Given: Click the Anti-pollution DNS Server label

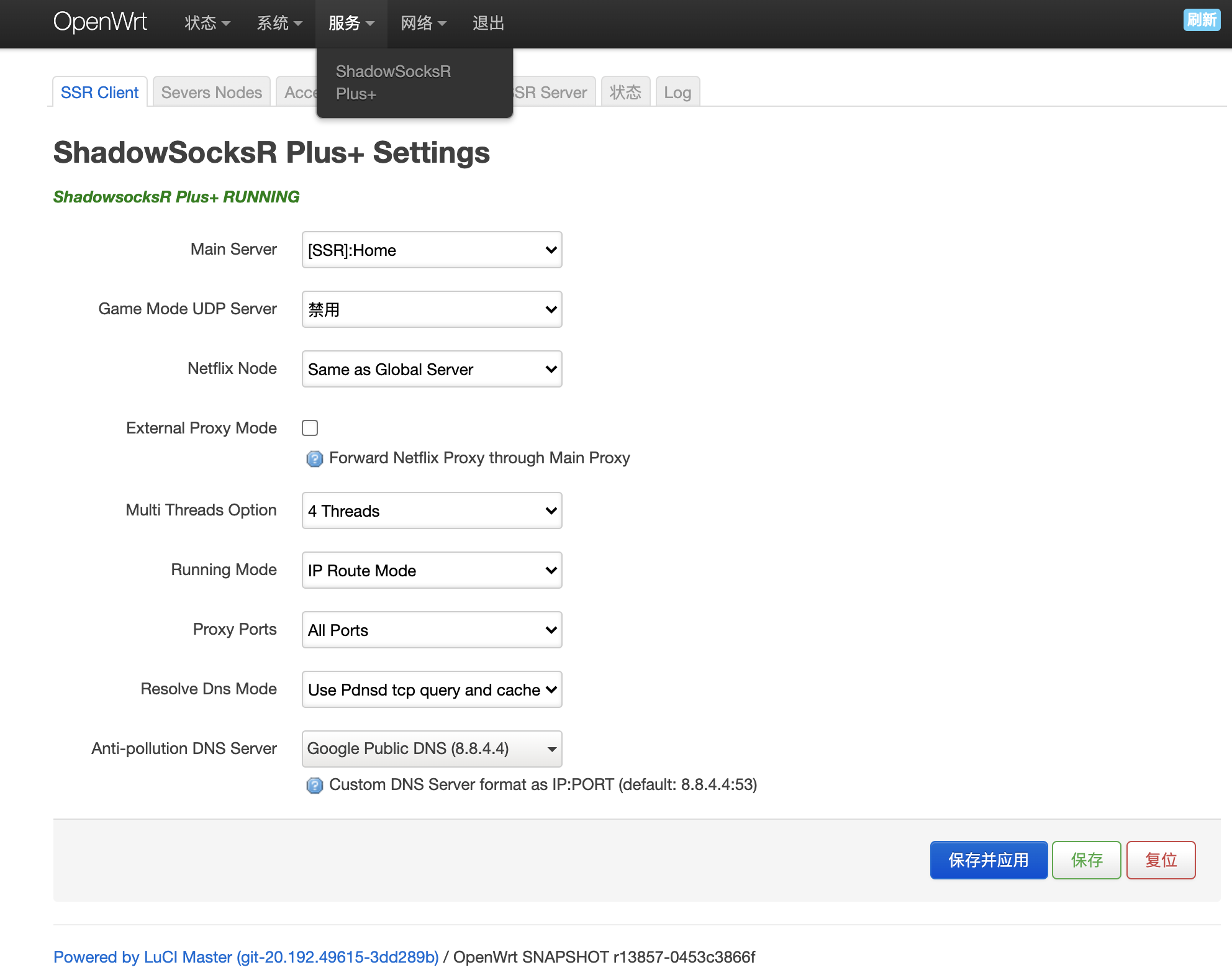Looking at the screenshot, I should [184, 748].
